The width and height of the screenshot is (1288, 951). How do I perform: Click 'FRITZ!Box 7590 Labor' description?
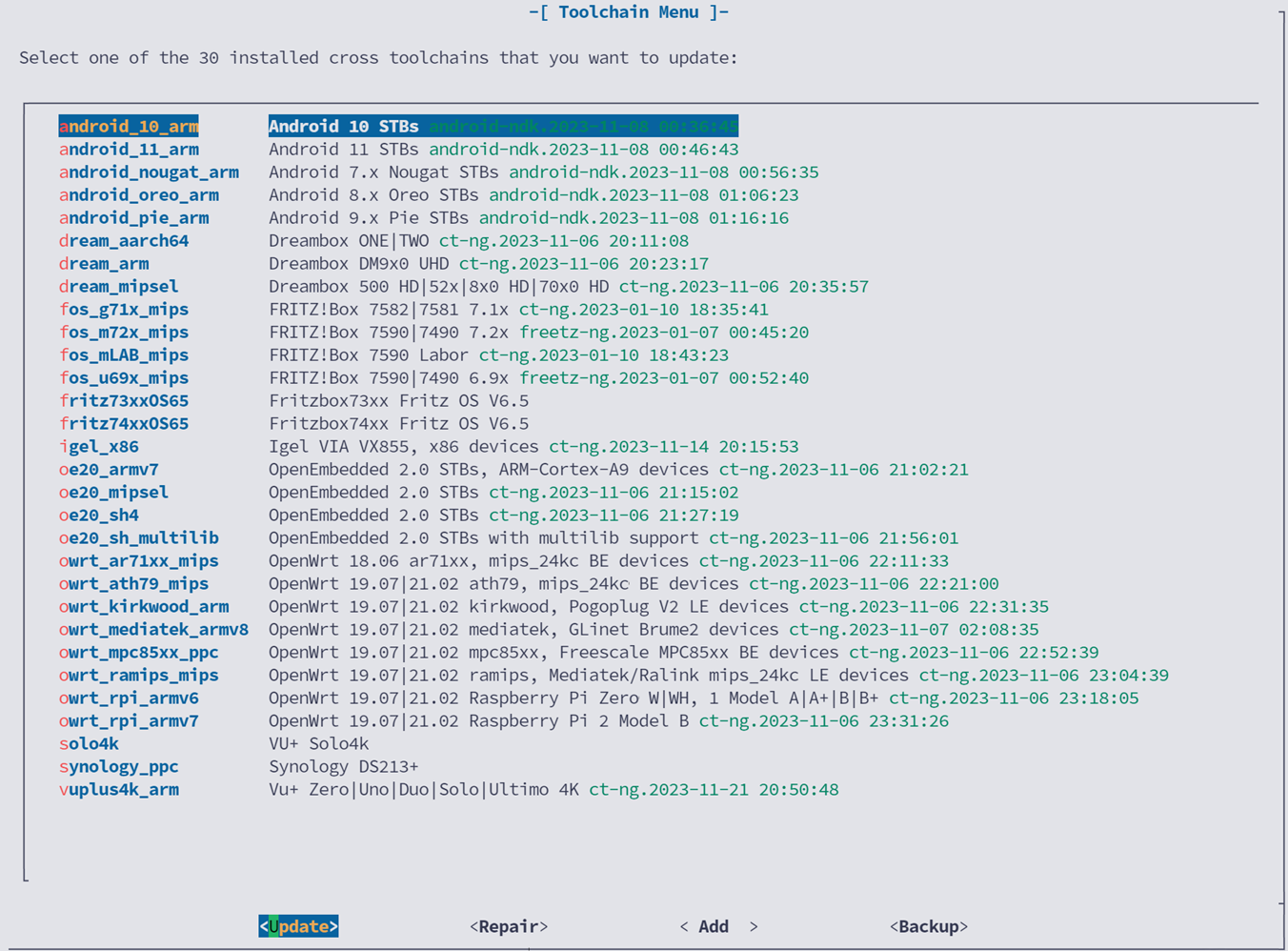(369, 354)
